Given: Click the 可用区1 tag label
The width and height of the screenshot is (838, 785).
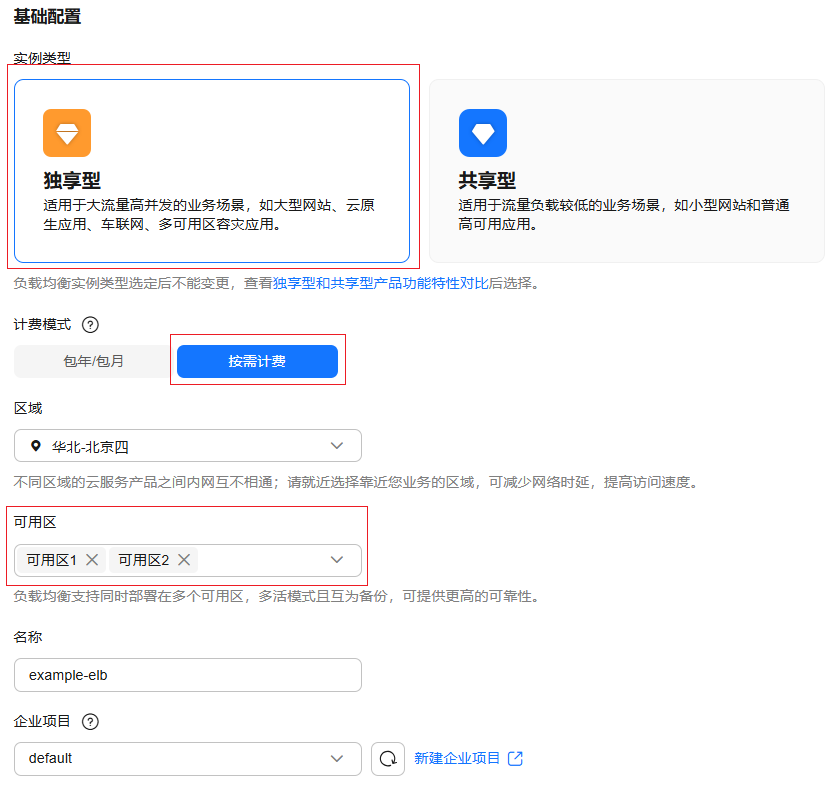Looking at the screenshot, I should (x=52, y=560).
